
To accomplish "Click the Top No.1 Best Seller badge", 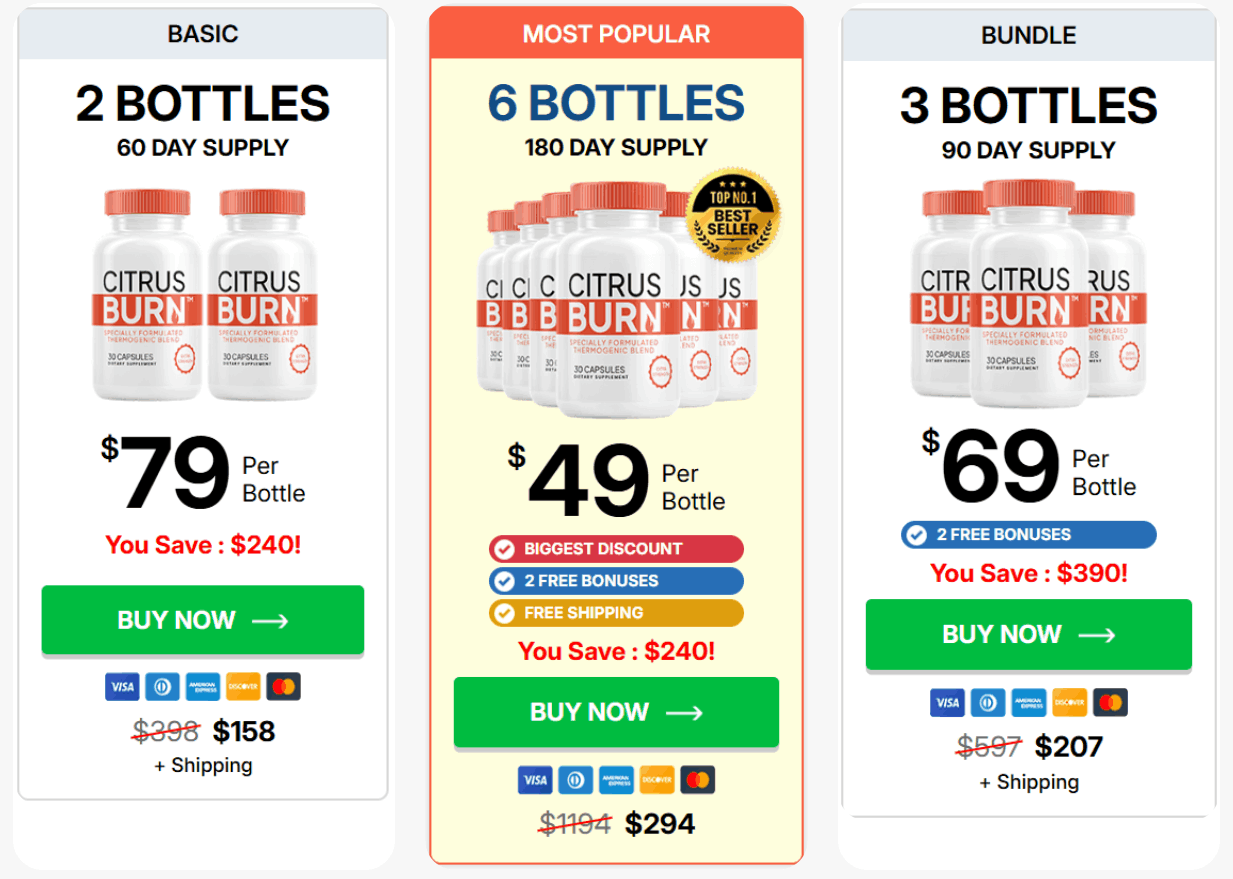I will (x=735, y=216).
